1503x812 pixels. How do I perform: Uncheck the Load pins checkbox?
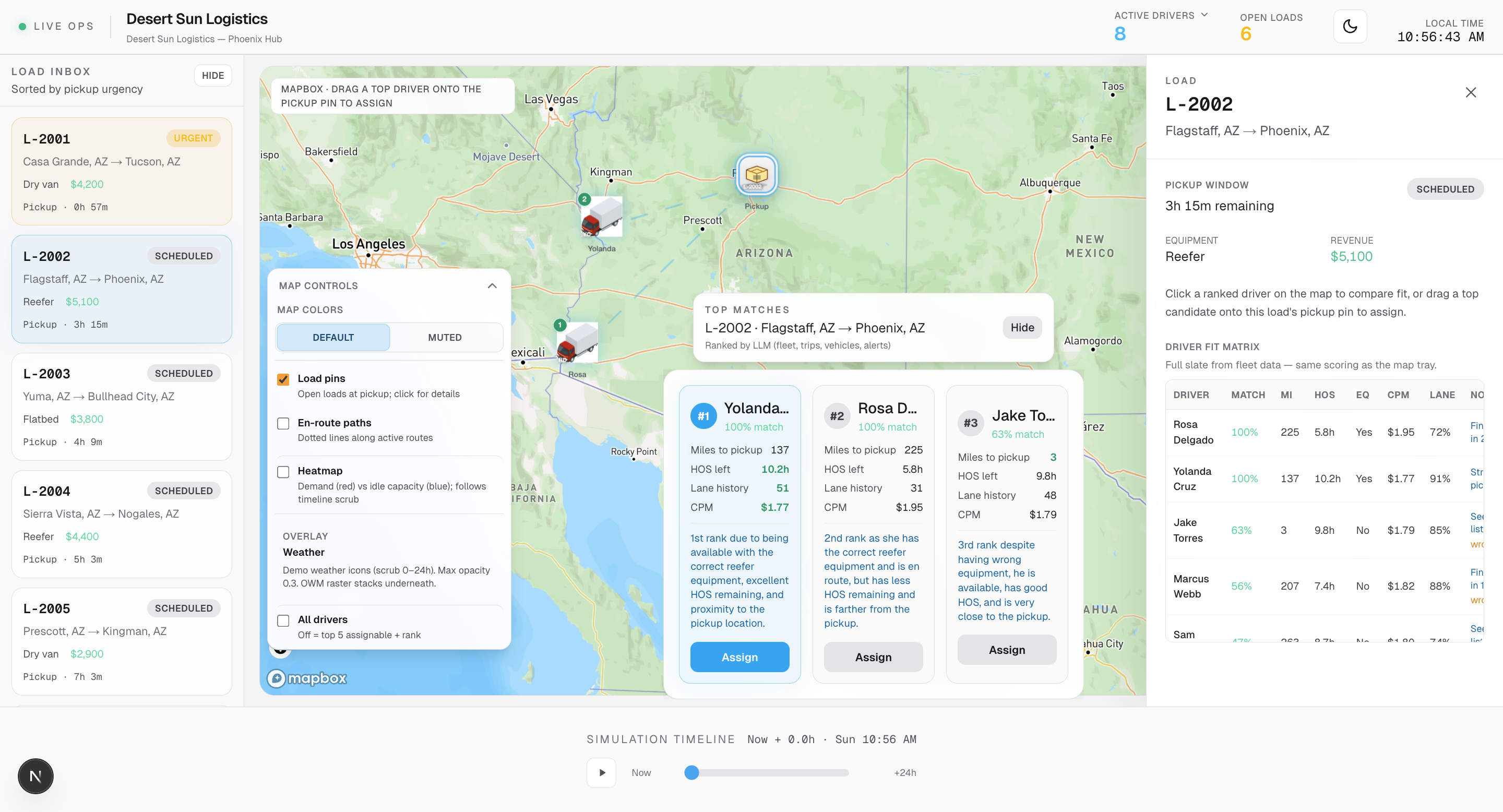pyautogui.click(x=283, y=379)
